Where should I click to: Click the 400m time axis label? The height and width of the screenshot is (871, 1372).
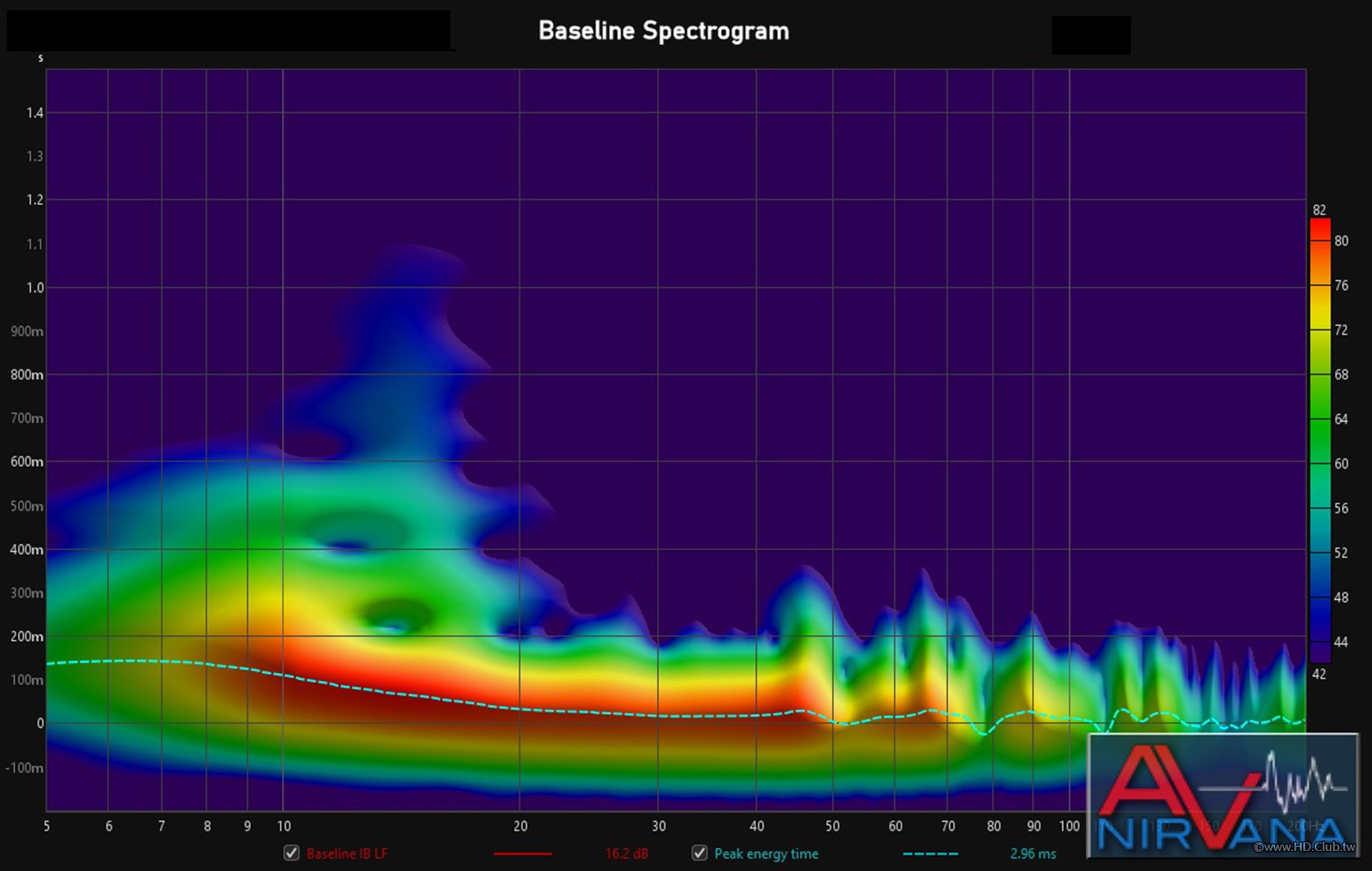click(x=26, y=549)
